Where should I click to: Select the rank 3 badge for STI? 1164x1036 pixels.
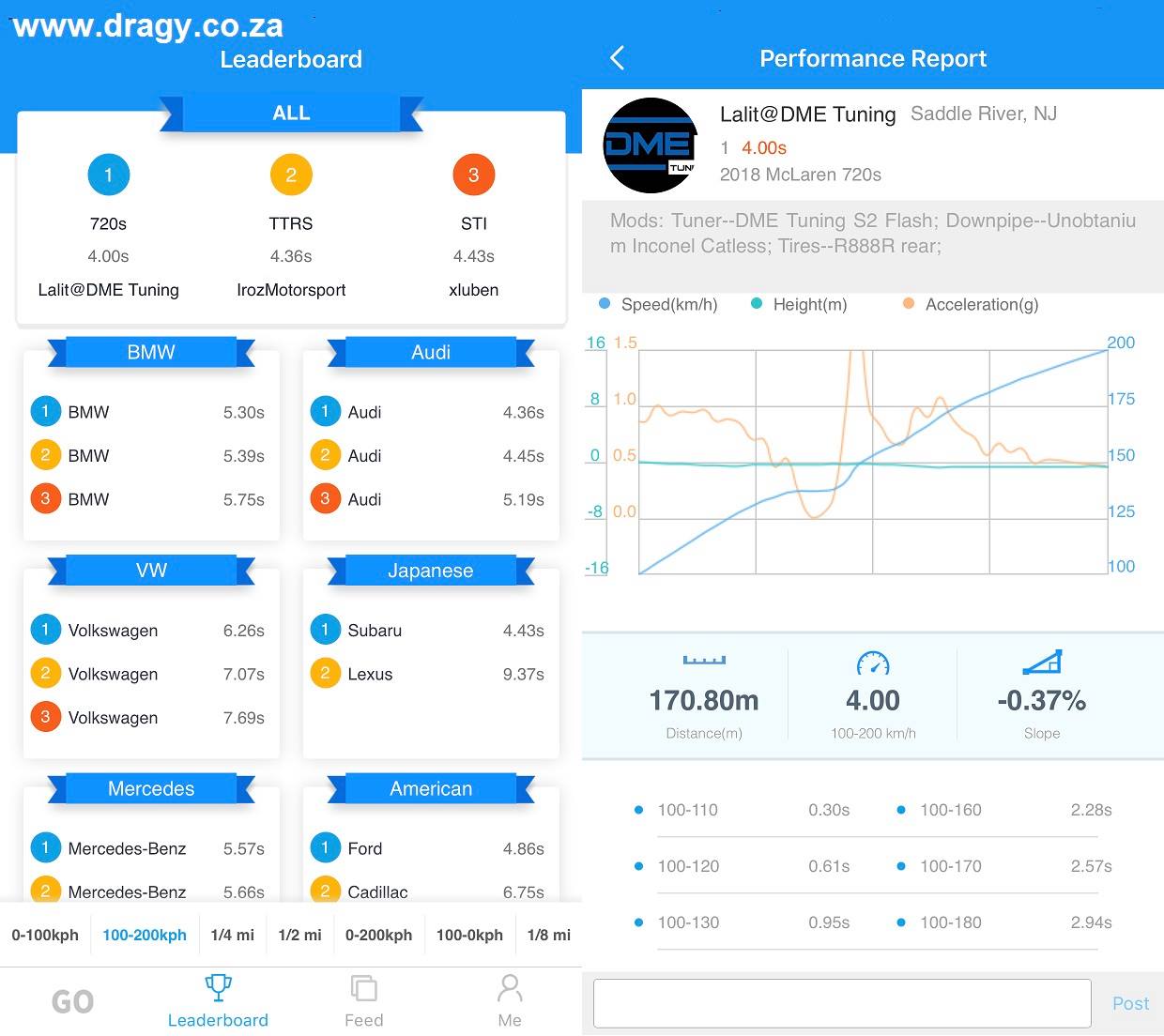473,175
